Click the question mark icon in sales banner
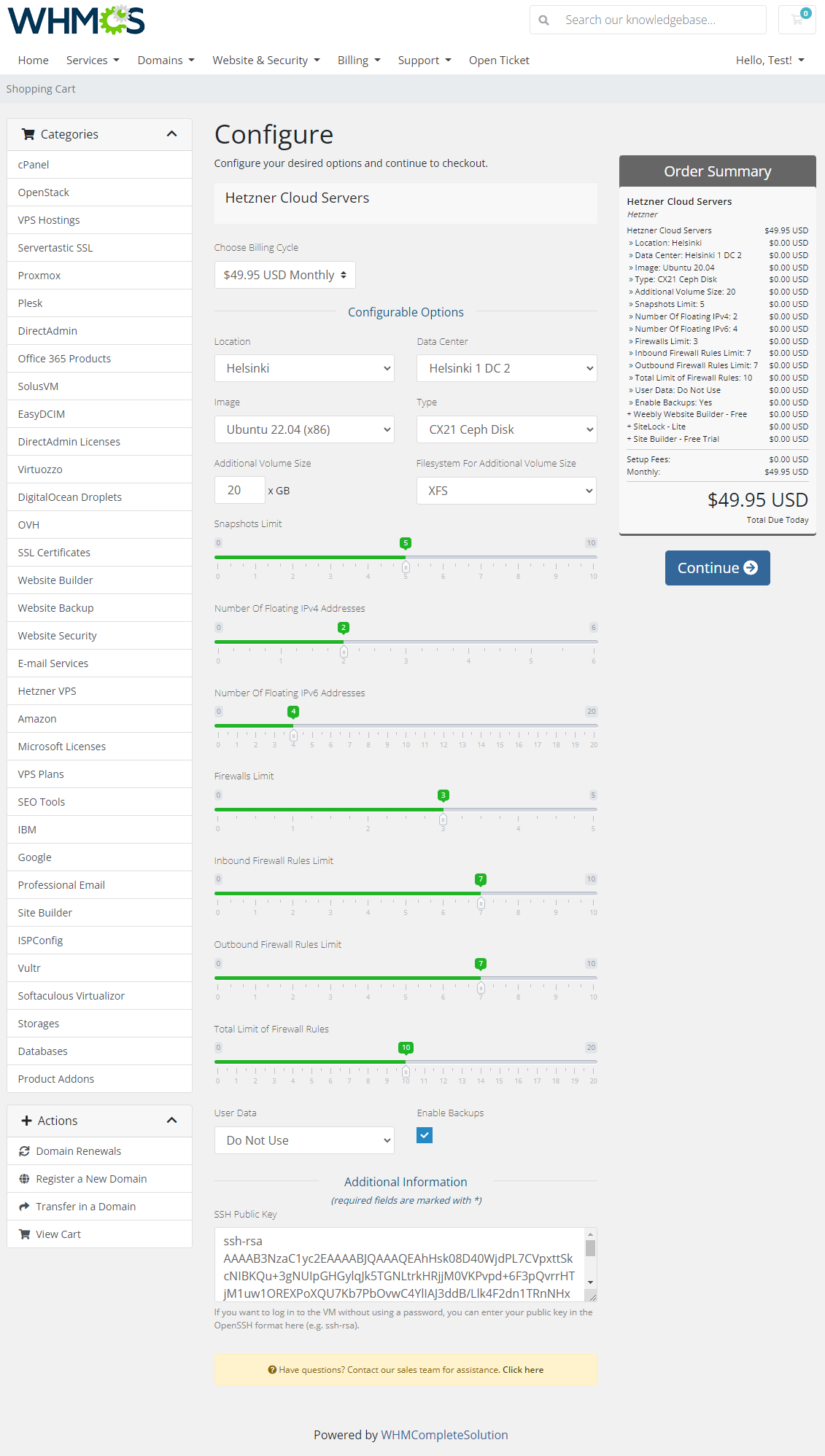This screenshot has height=1456, width=825. pyautogui.click(x=272, y=1370)
